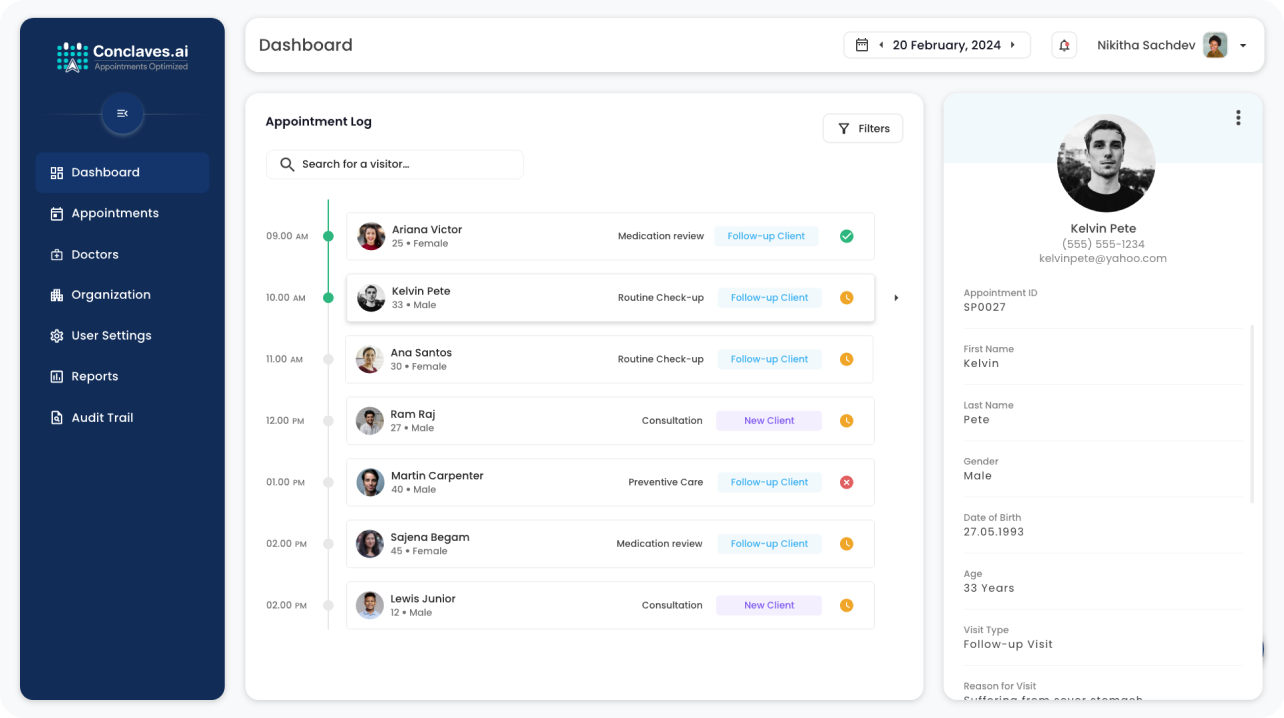This screenshot has height=718, width=1284.
Task: Open the three-dot menu on patient panel
Action: pyautogui.click(x=1238, y=118)
